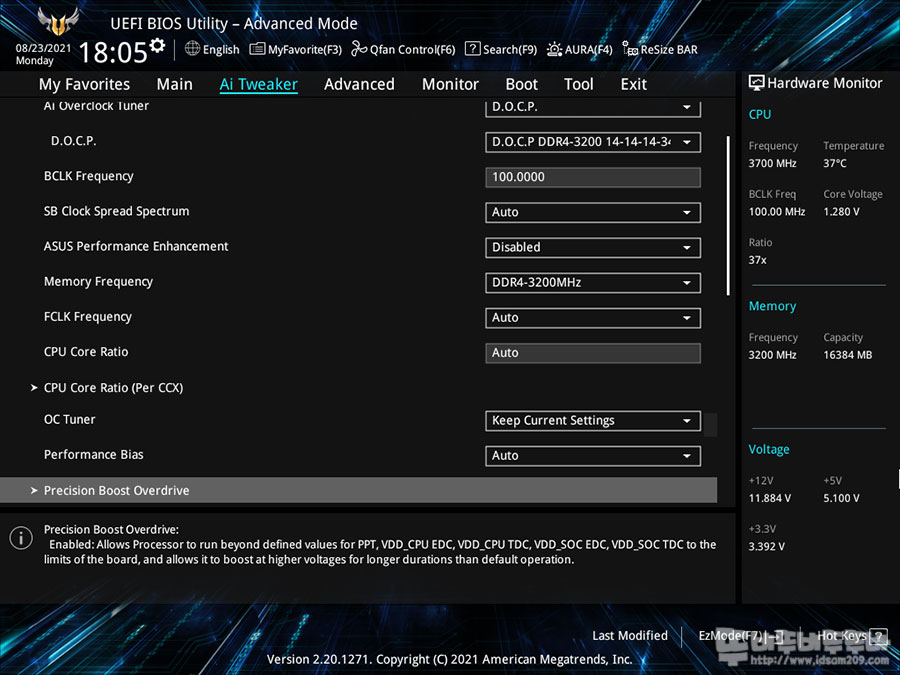The width and height of the screenshot is (900, 675).
Task: Click the CPU Core Ratio input field
Action: [593, 353]
